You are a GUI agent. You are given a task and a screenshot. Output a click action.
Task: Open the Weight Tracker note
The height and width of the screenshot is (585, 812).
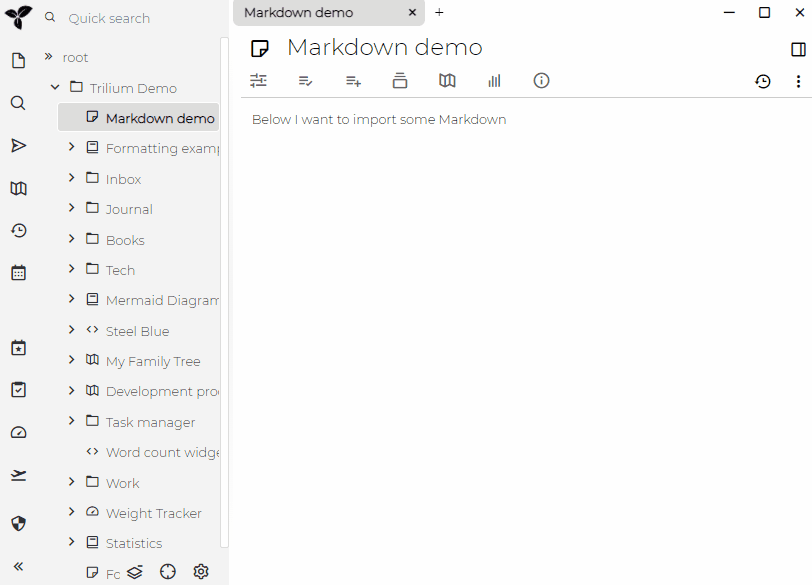click(153, 513)
